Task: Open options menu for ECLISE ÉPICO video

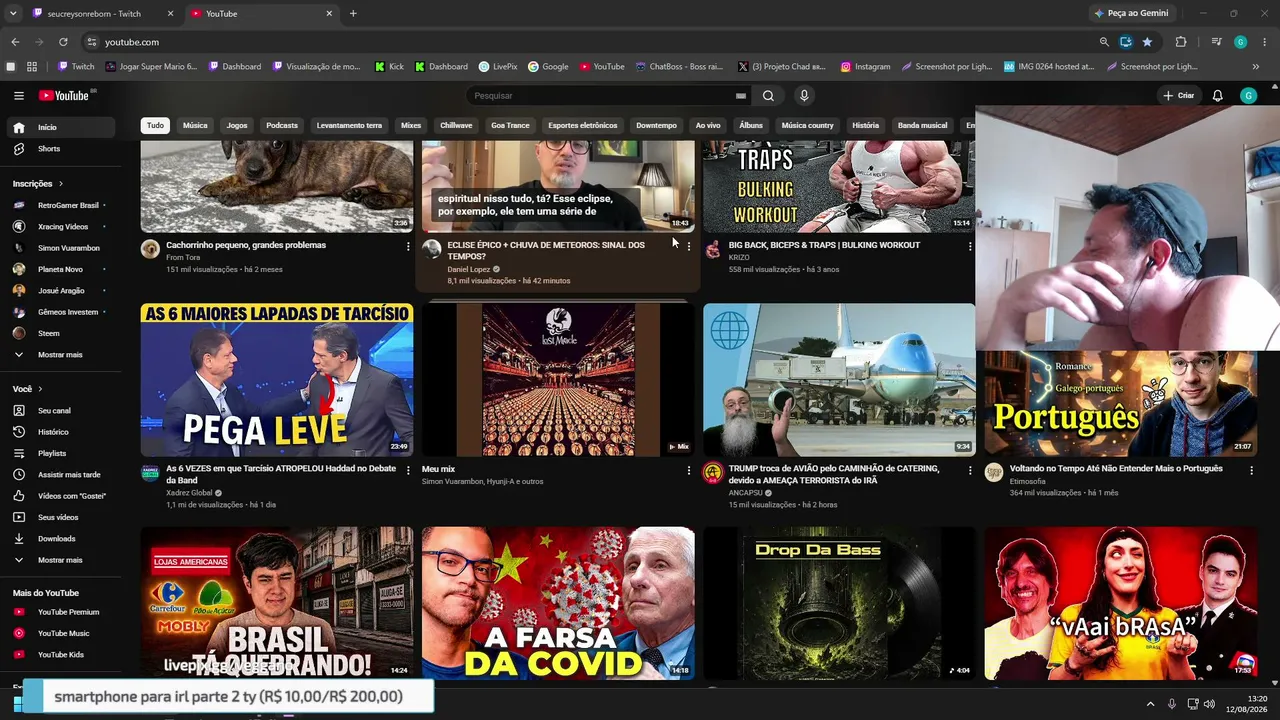Action: pyautogui.click(x=688, y=246)
